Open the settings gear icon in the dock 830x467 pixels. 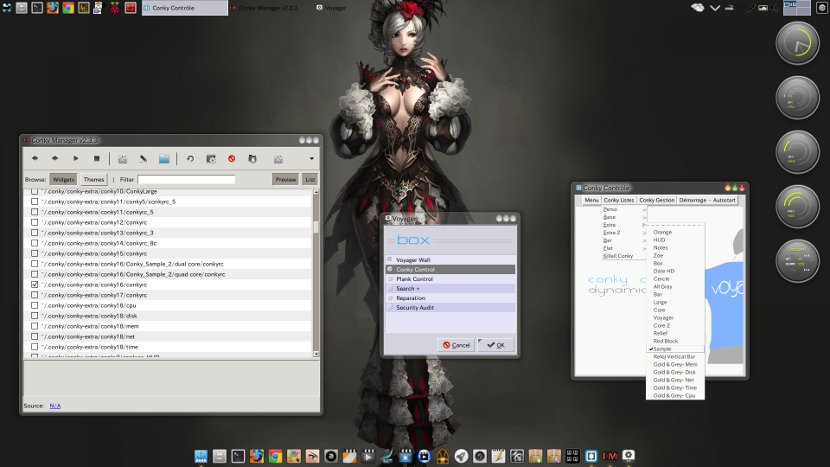(x=628, y=455)
